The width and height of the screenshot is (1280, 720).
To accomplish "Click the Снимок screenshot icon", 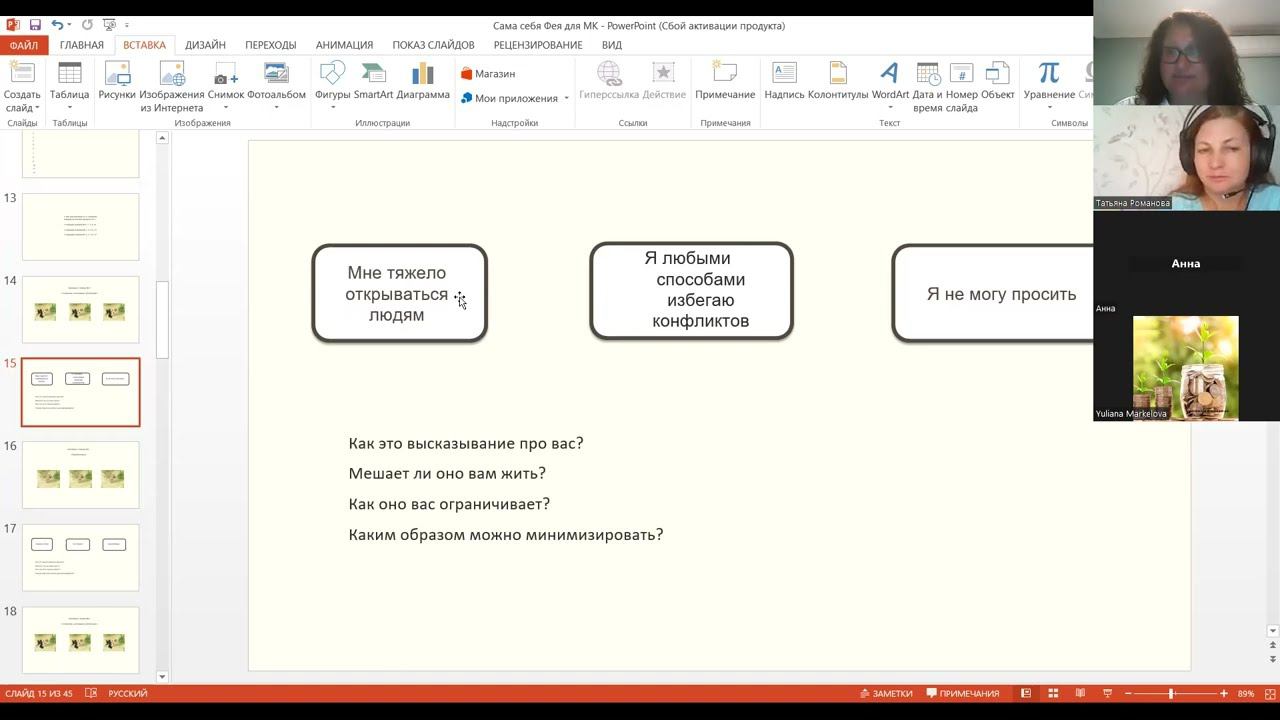I will pyautogui.click(x=226, y=73).
